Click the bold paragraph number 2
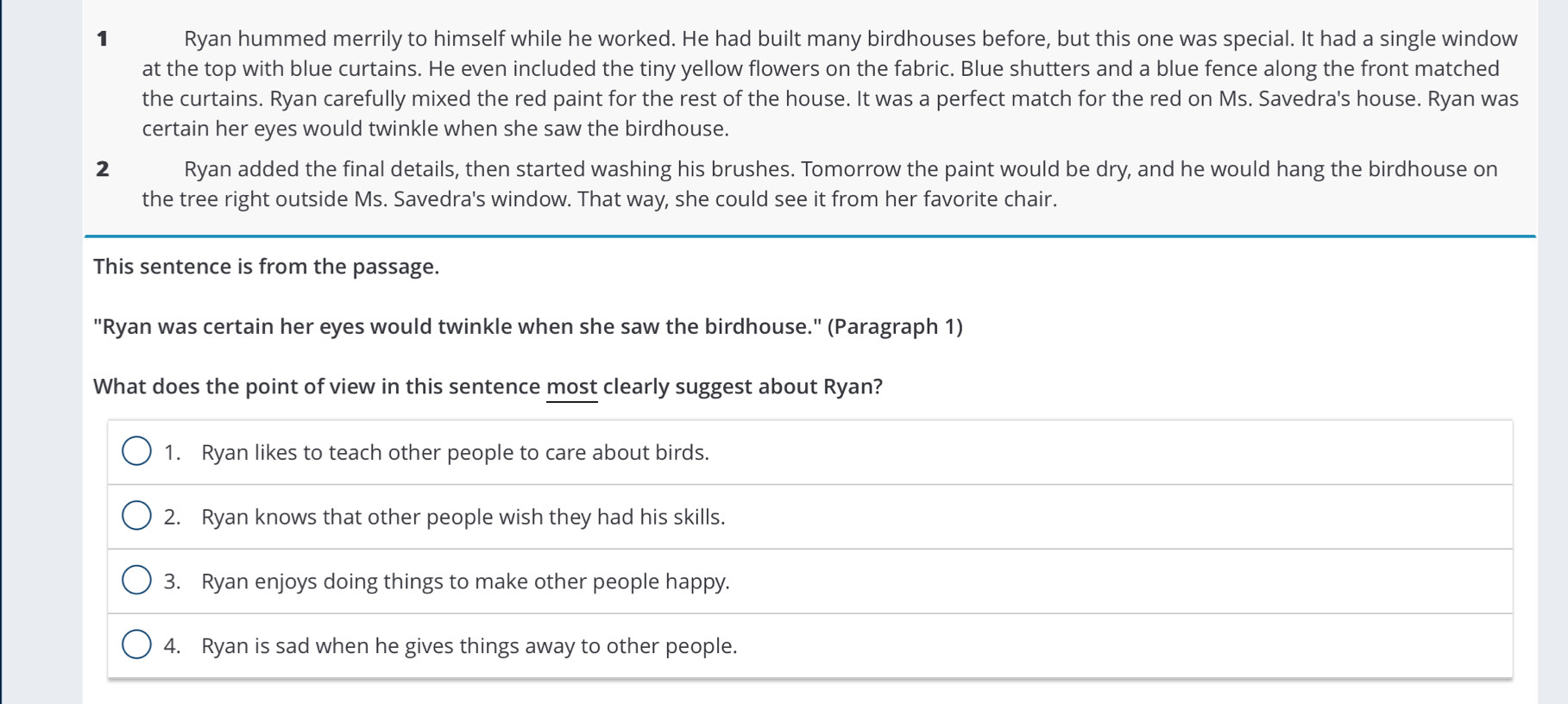This screenshot has height=704, width=1568. click(x=103, y=169)
